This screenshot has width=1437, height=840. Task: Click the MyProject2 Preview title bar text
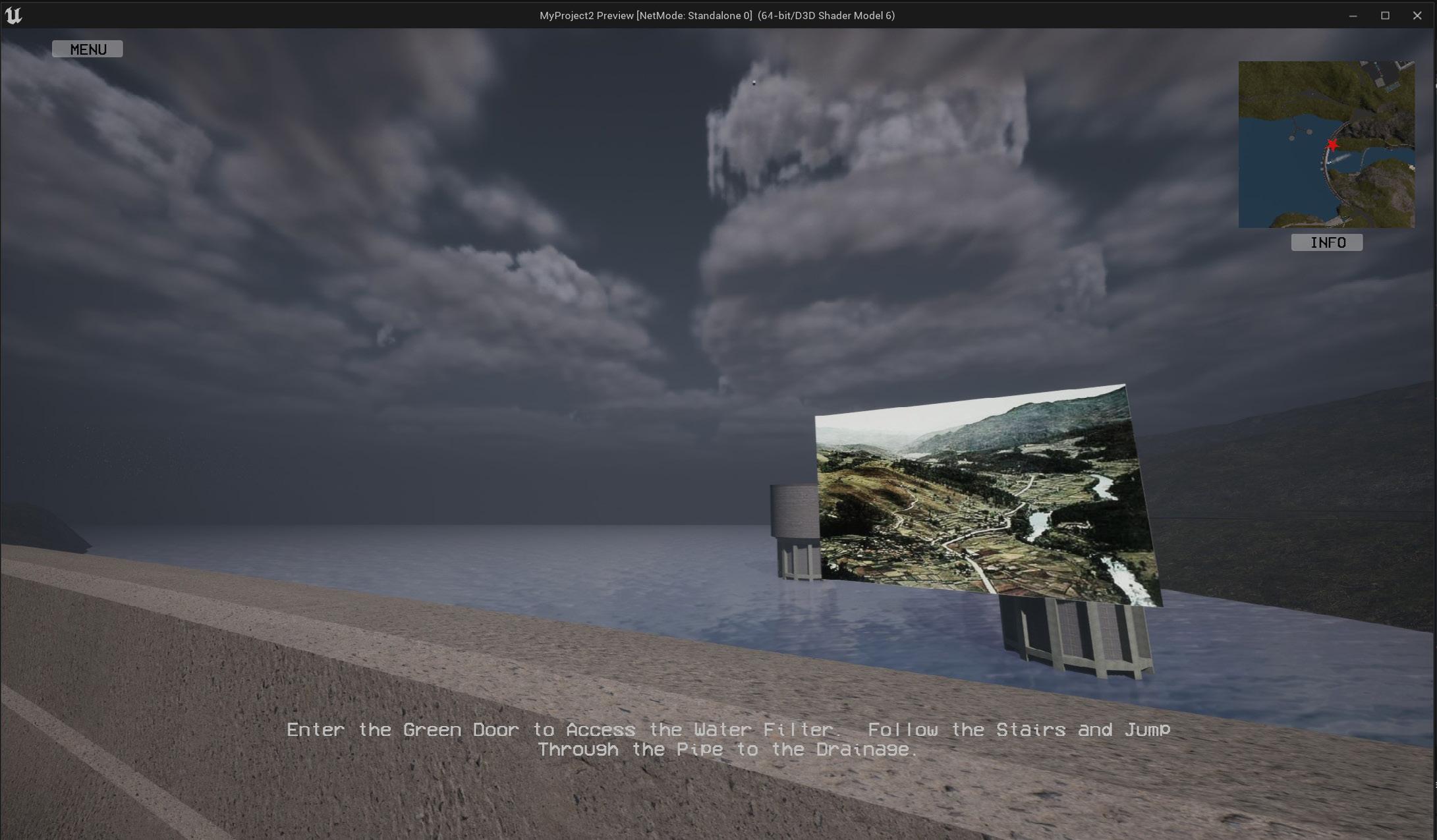coord(717,15)
